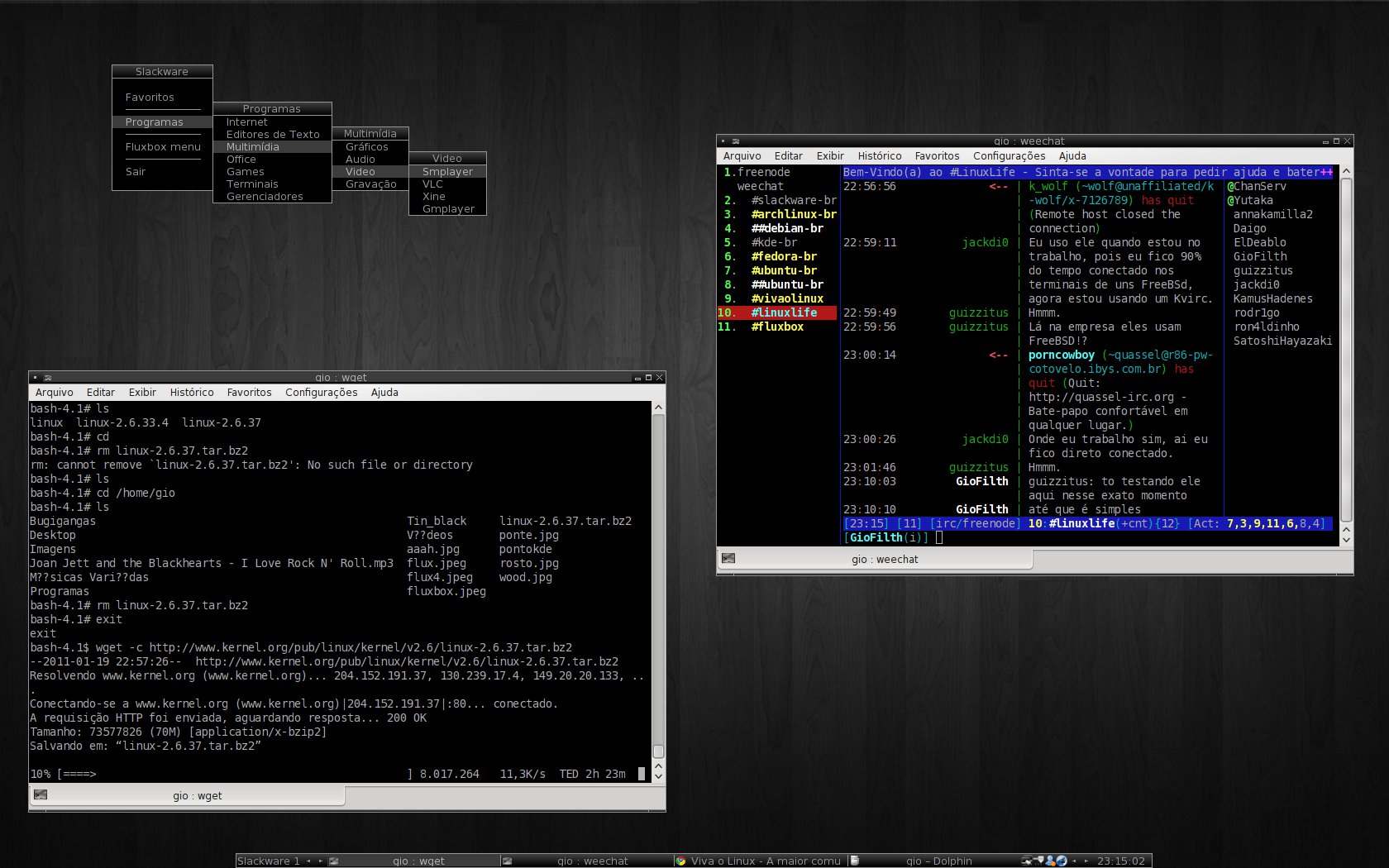
Task: Launch Smplayer from the Video menu
Action: pos(447,171)
